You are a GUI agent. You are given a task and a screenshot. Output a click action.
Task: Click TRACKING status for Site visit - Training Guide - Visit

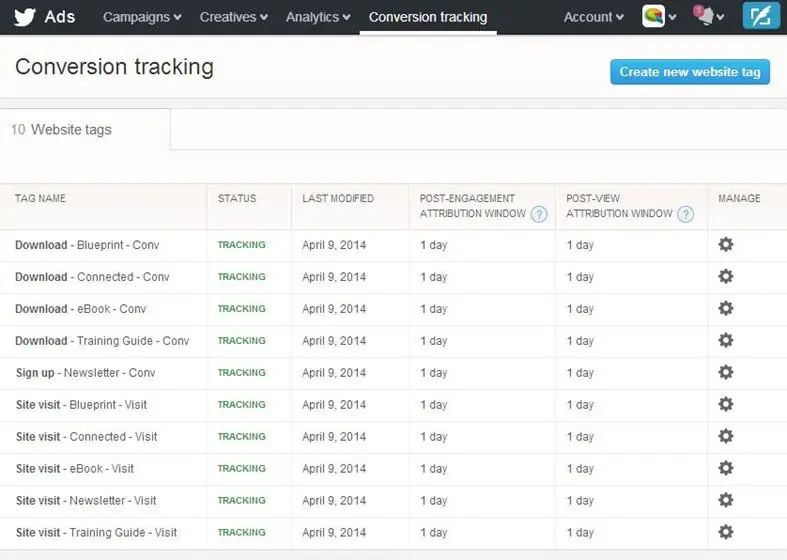tap(241, 532)
